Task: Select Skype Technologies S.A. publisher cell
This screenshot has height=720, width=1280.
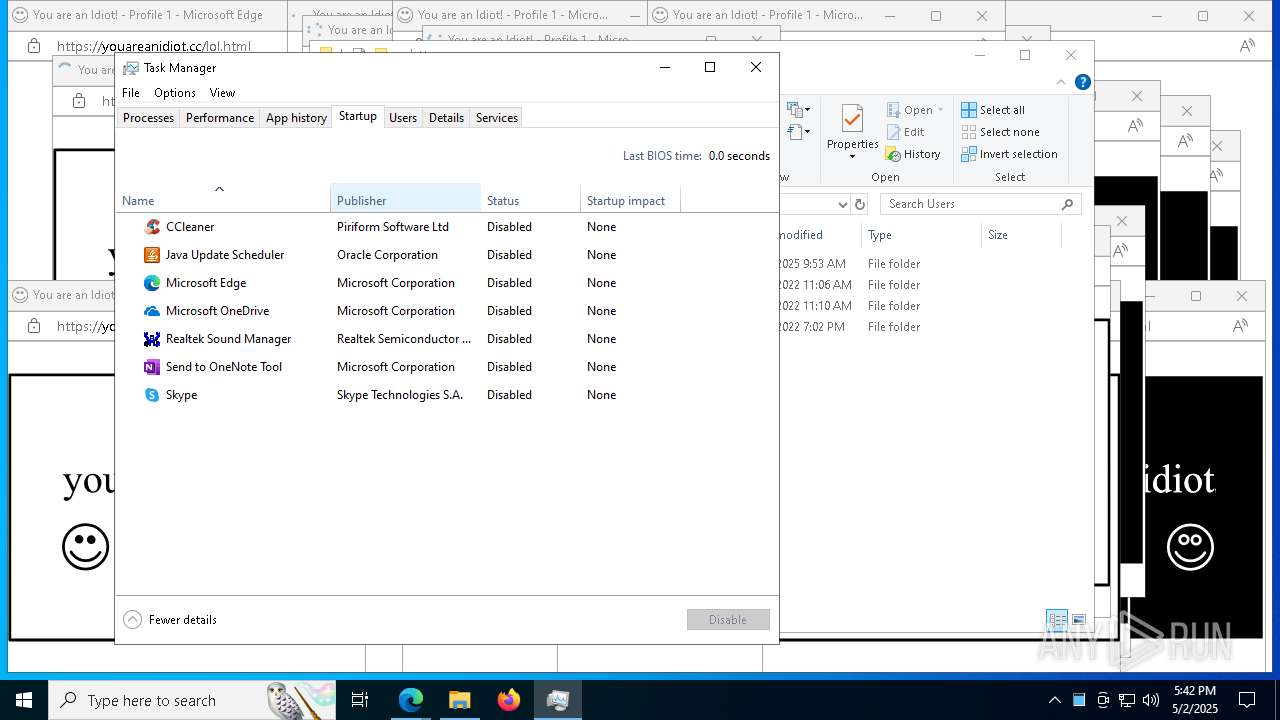Action: 400,395
